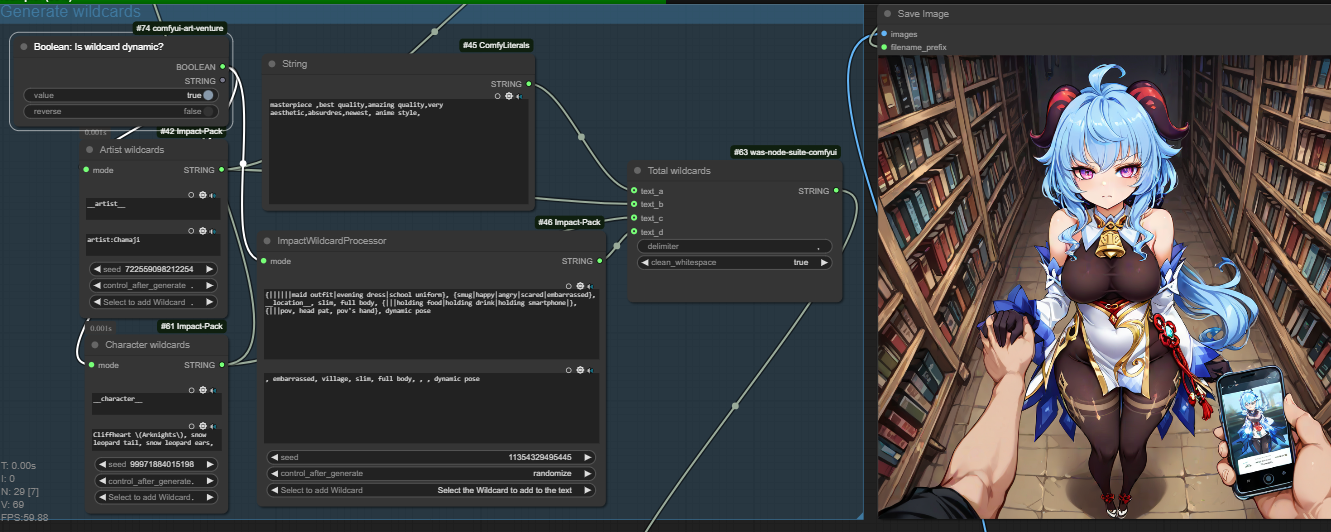1331x532 pixels.
Task: Click the Cliffheart (Arknights) text box
Action: pyautogui.click(x=156, y=440)
